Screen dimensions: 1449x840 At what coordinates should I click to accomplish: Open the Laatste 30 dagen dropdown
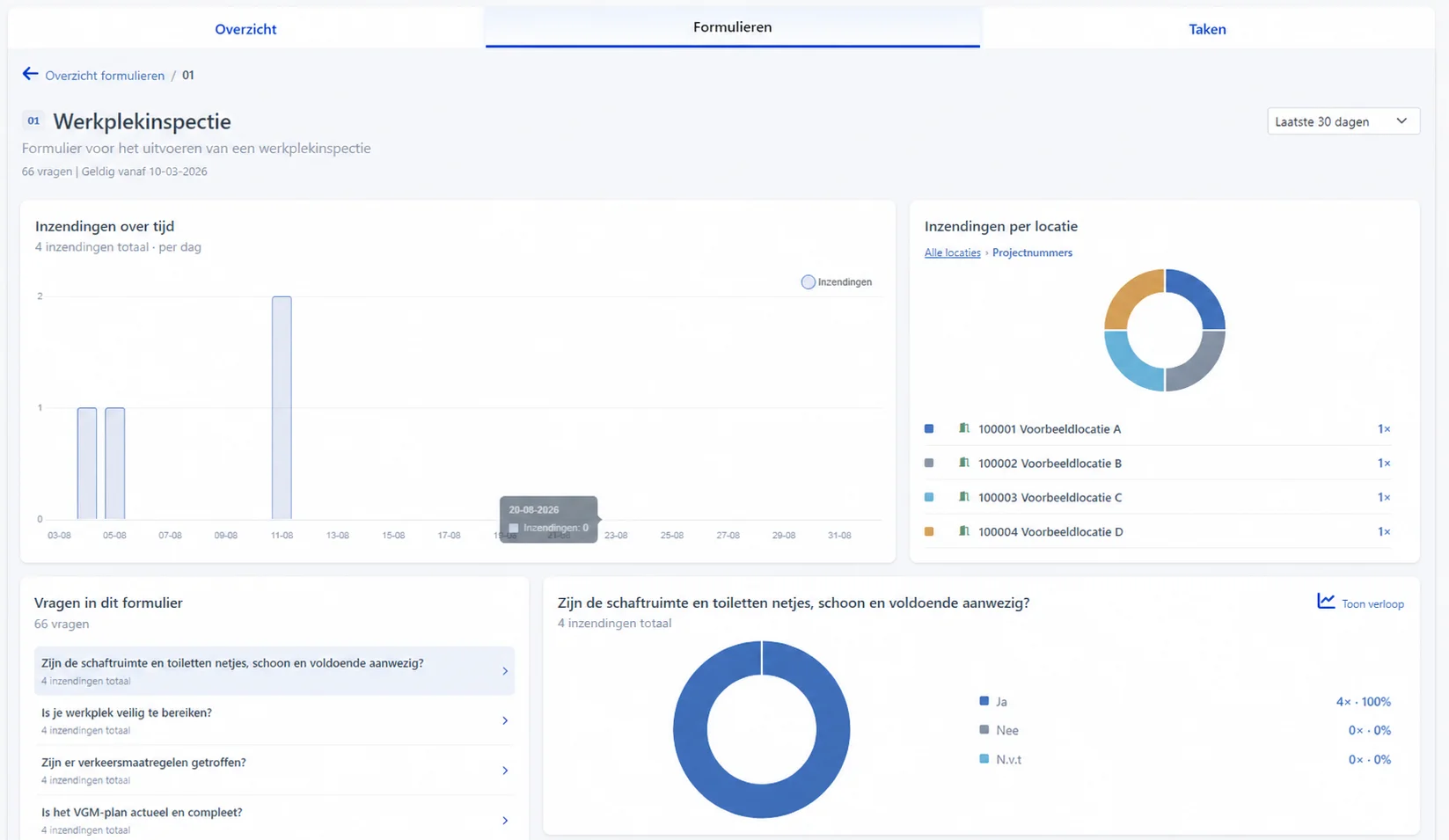pos(1343,121)
